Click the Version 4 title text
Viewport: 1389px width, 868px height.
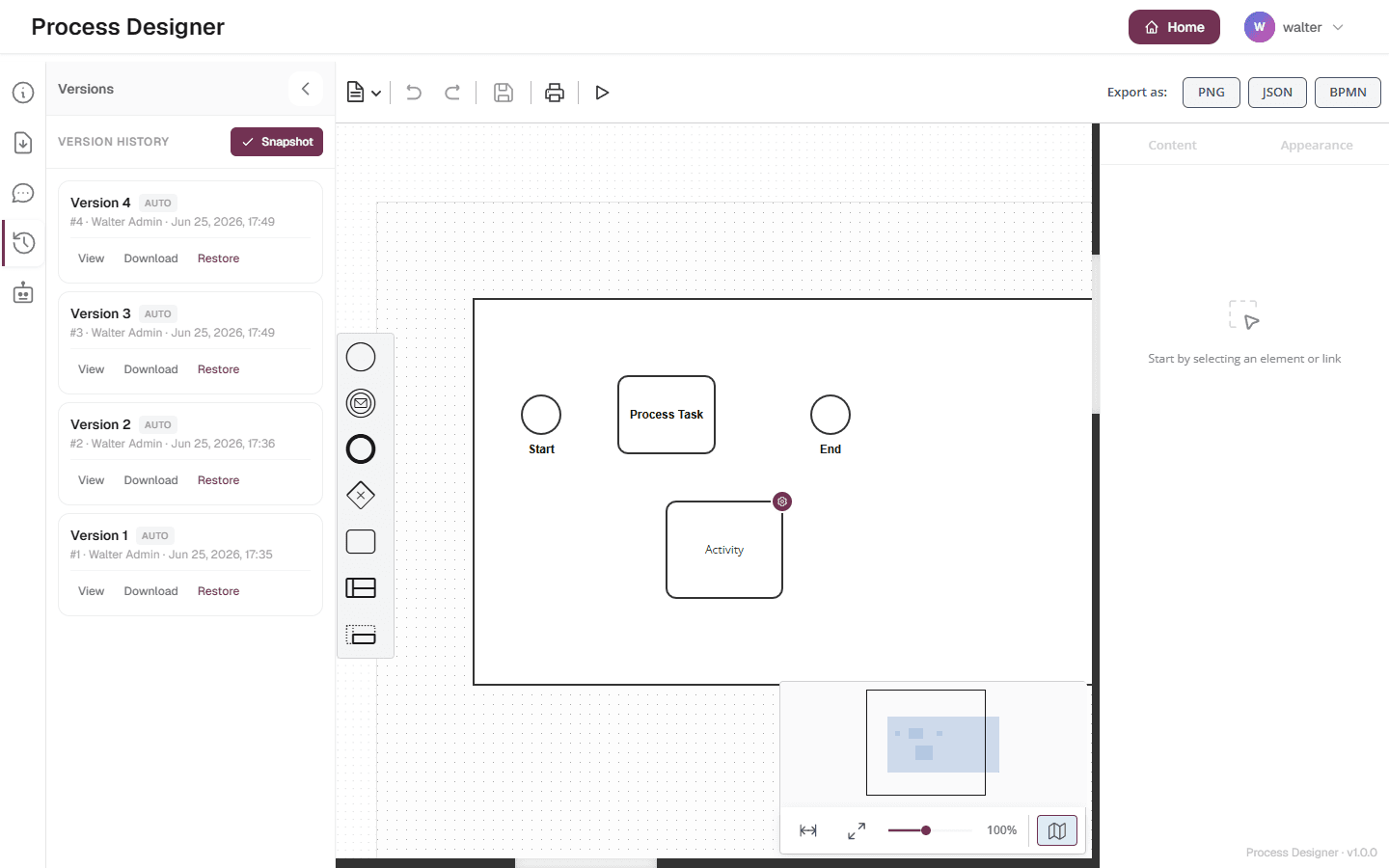[x=100, y=203]
